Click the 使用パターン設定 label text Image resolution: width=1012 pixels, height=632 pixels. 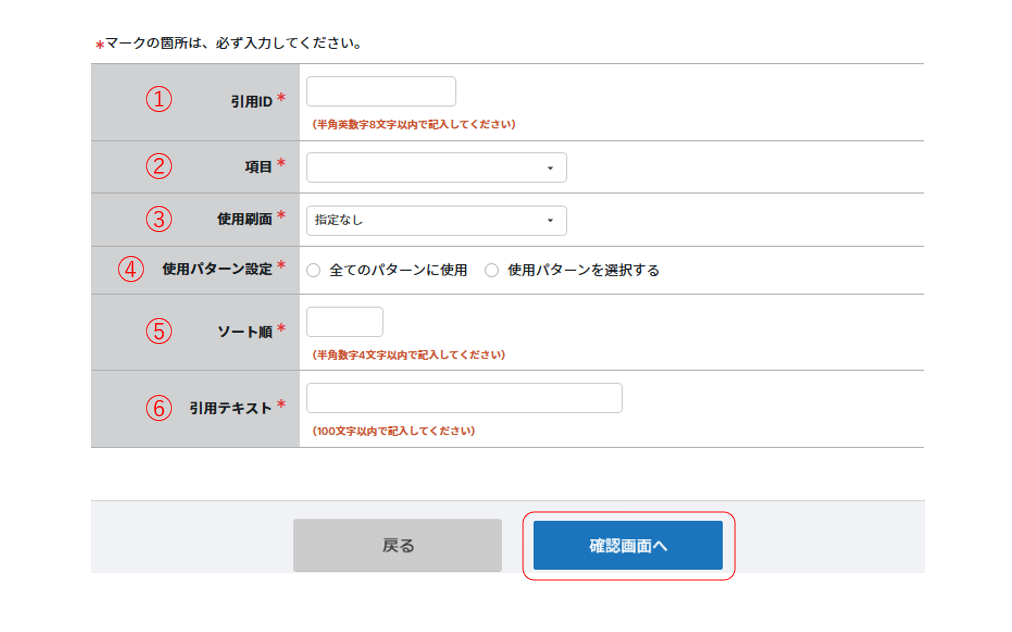217,269
